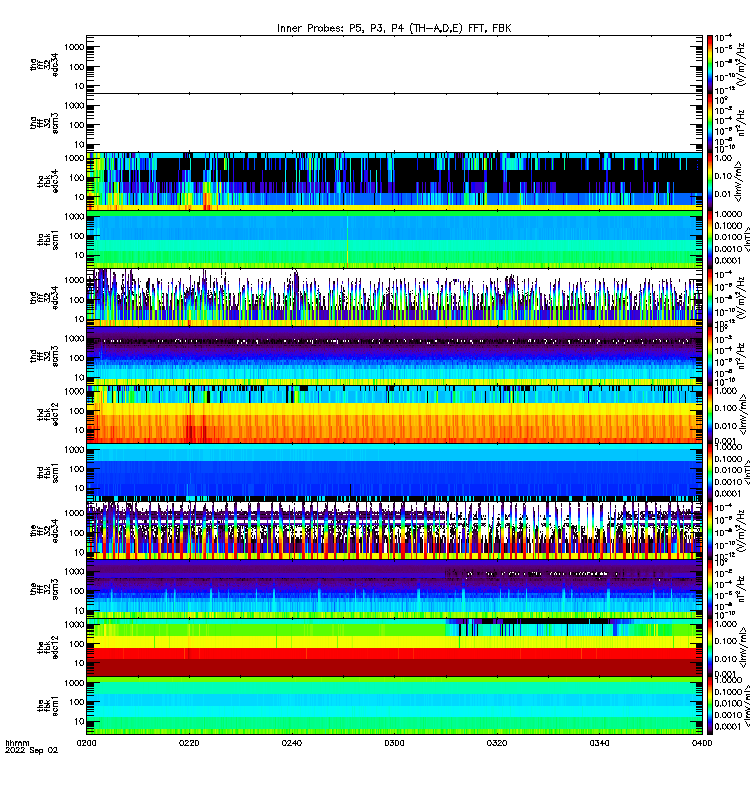Click the 0340 time axis label
The height and width of the screenshot is (800, 750).
pos(599,743)
